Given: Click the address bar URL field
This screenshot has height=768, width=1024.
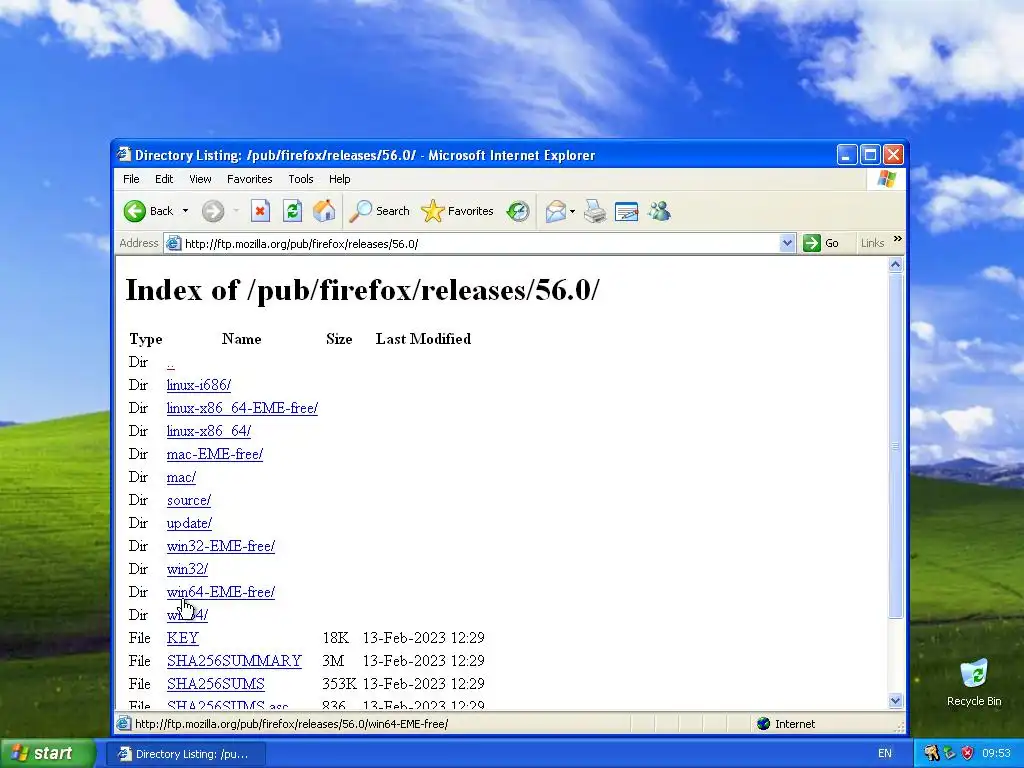Looking at the screenshot, I should click(480, 244).
